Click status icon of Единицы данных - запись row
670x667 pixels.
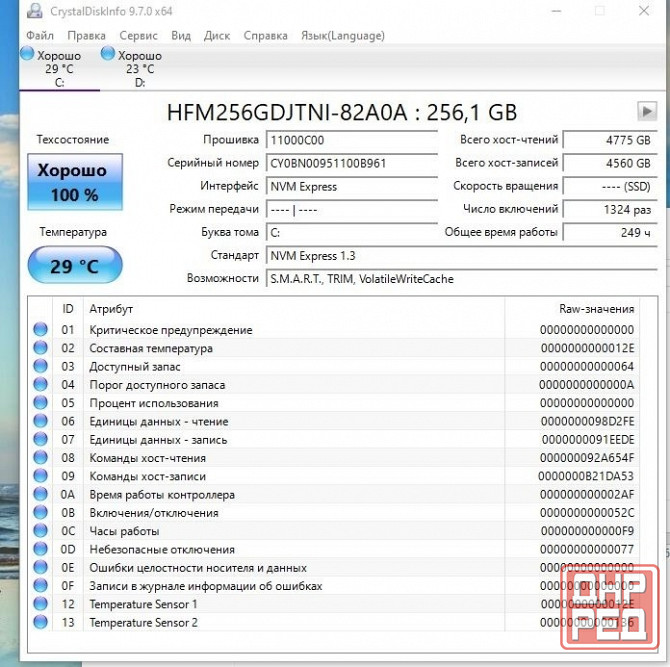coord(41,440)
